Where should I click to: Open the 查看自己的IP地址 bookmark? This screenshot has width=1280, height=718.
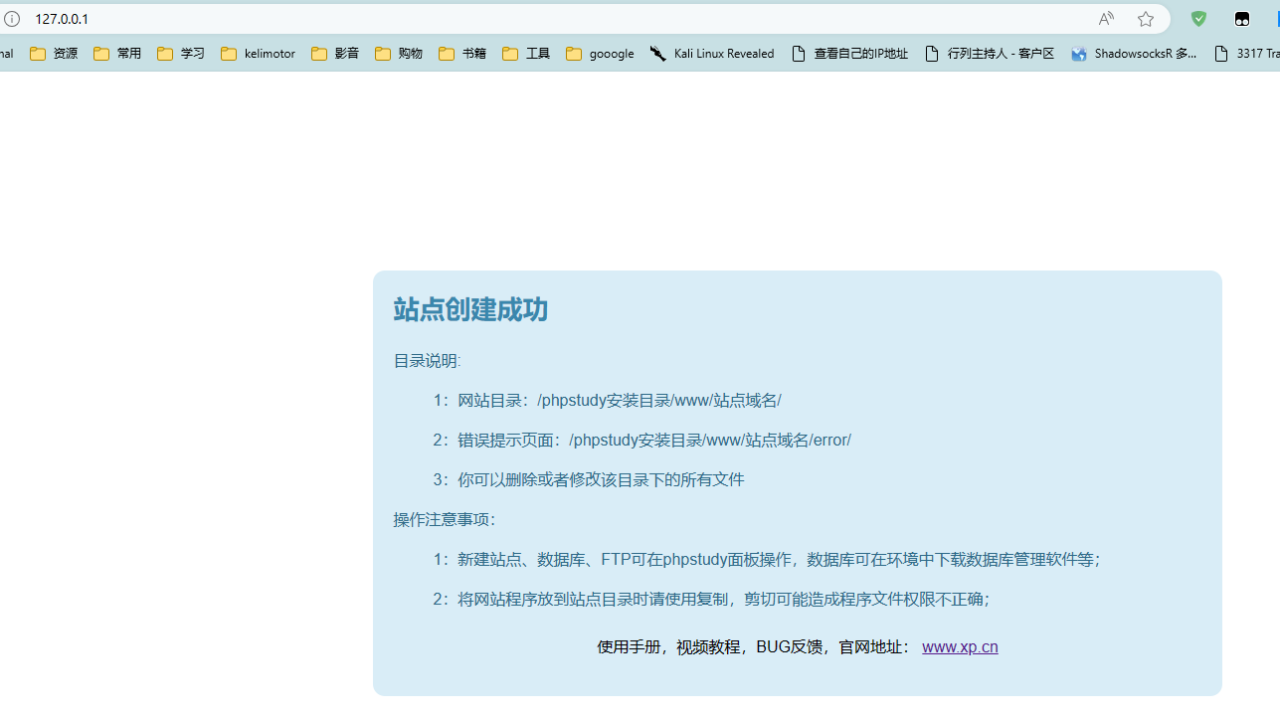pyautogui.click(x=849, y=53)
